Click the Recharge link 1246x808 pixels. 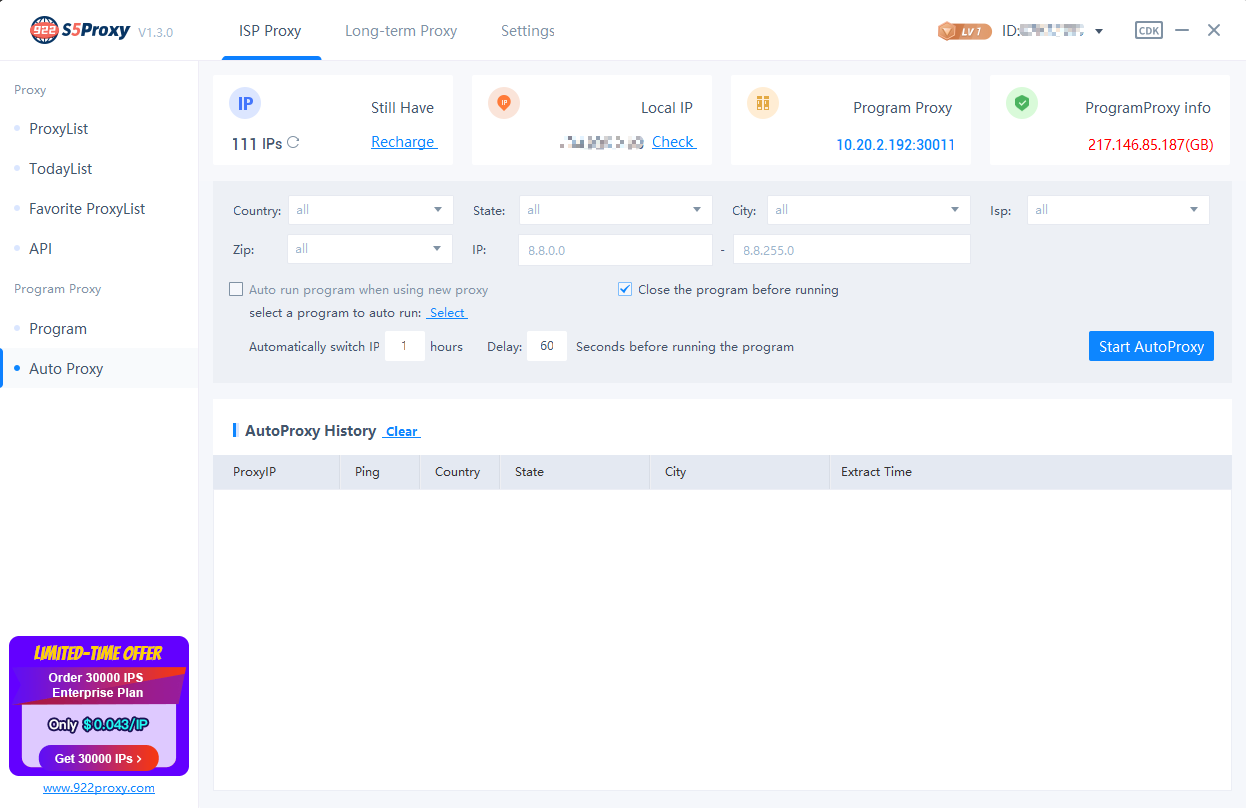(404, 142)
